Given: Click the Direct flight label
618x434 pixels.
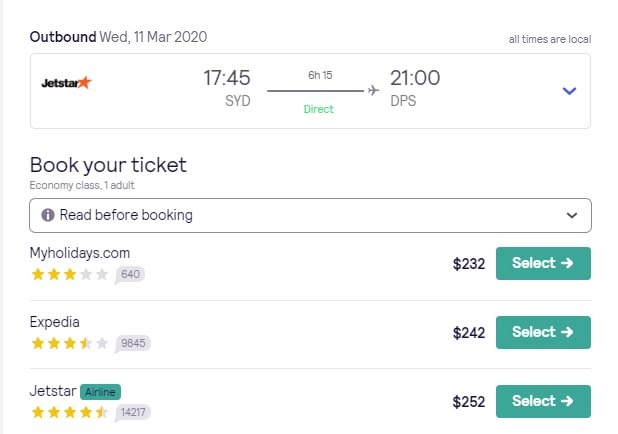Looking at the screenshot, I should [320, 108].
